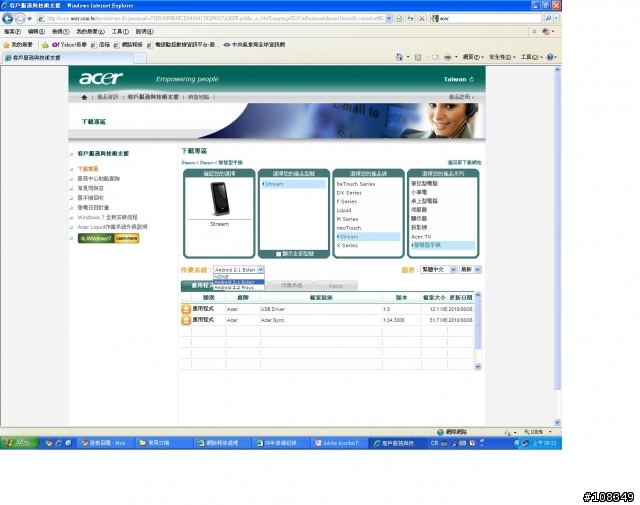Open the View menu in IE
This screenshot has height=505, width=640.
(60, 31)
